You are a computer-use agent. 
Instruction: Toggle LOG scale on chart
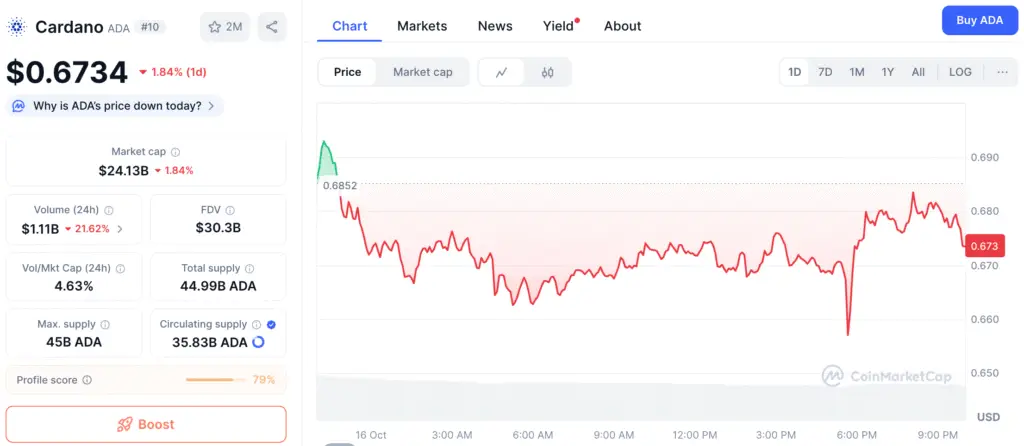(960, 72)
